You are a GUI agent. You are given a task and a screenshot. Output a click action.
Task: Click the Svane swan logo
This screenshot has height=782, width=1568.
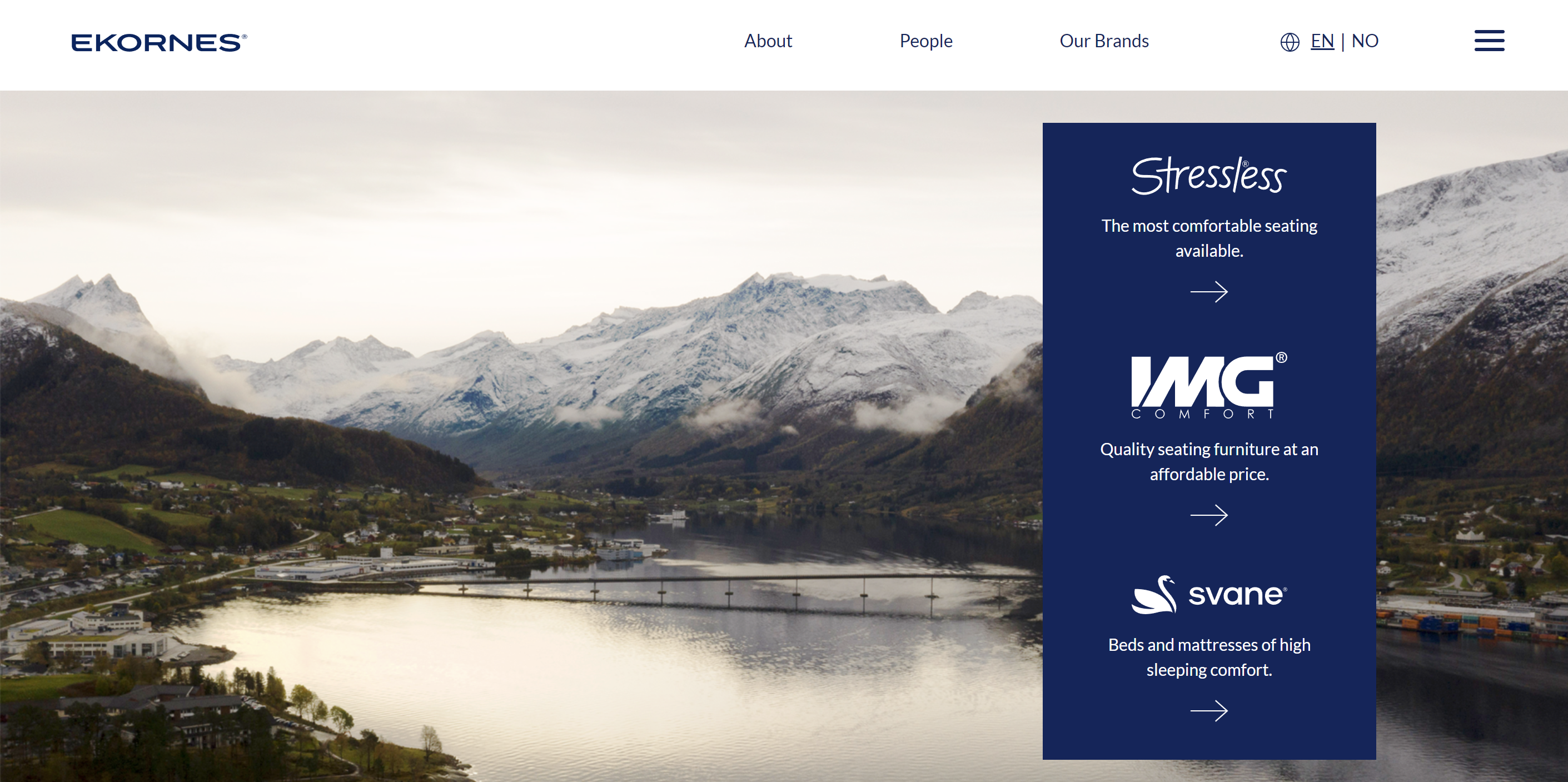1209,595
